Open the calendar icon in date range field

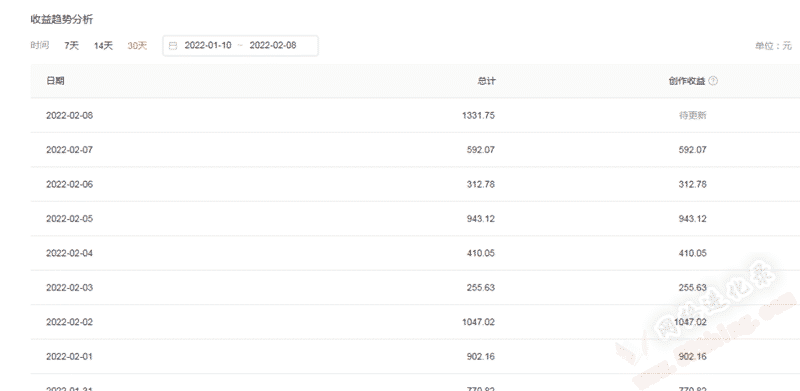pyautogui.click(x=173, y=45)
